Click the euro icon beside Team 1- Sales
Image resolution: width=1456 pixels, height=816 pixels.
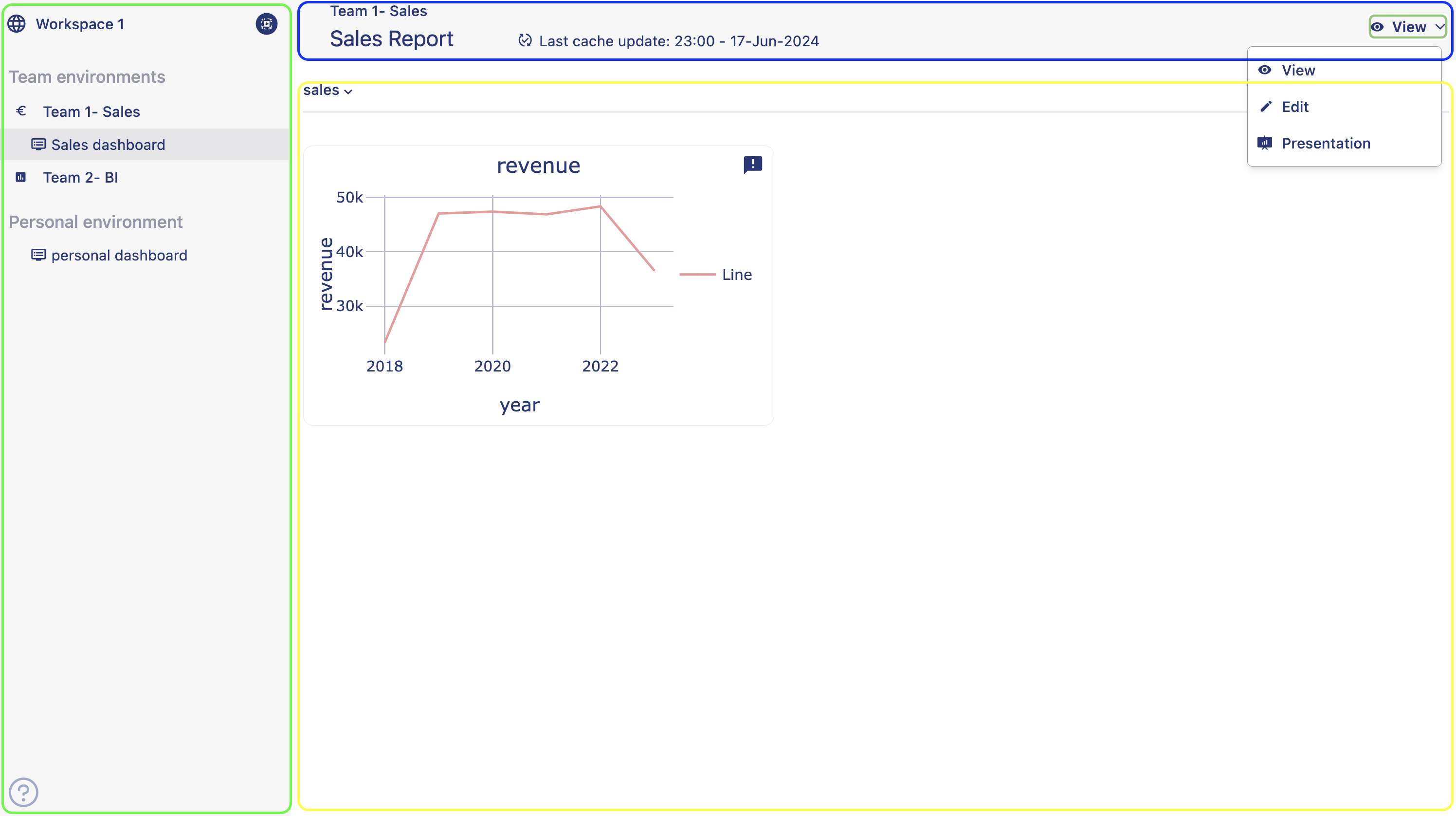pyautogui.click(x=21, y=111)
